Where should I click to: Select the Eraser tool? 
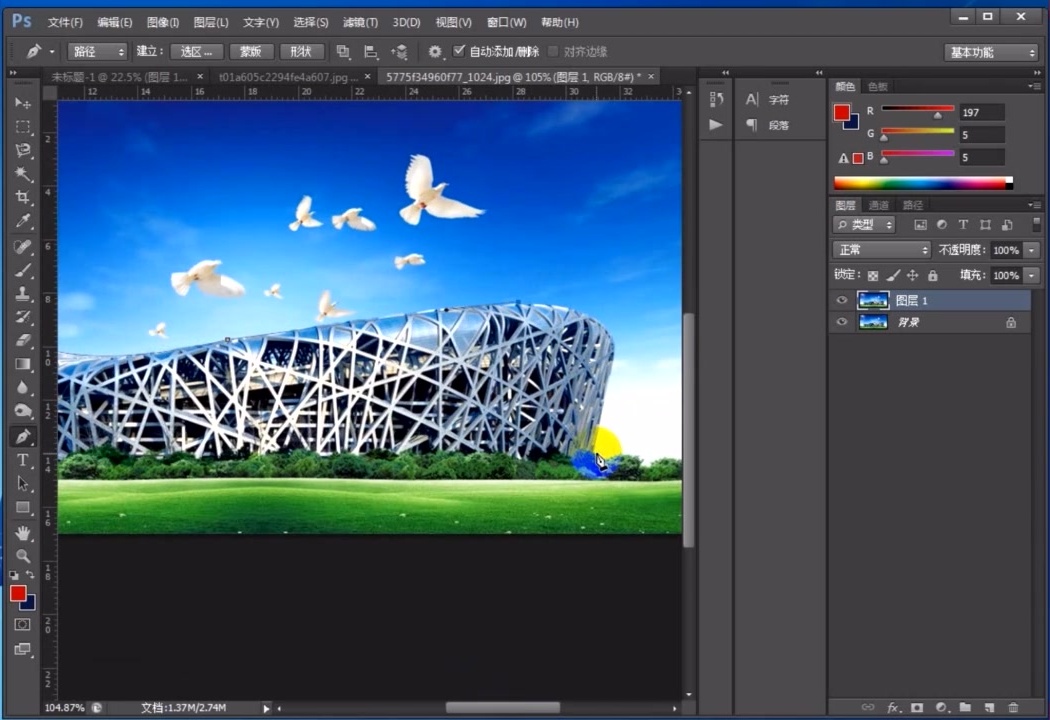[23, 340]
